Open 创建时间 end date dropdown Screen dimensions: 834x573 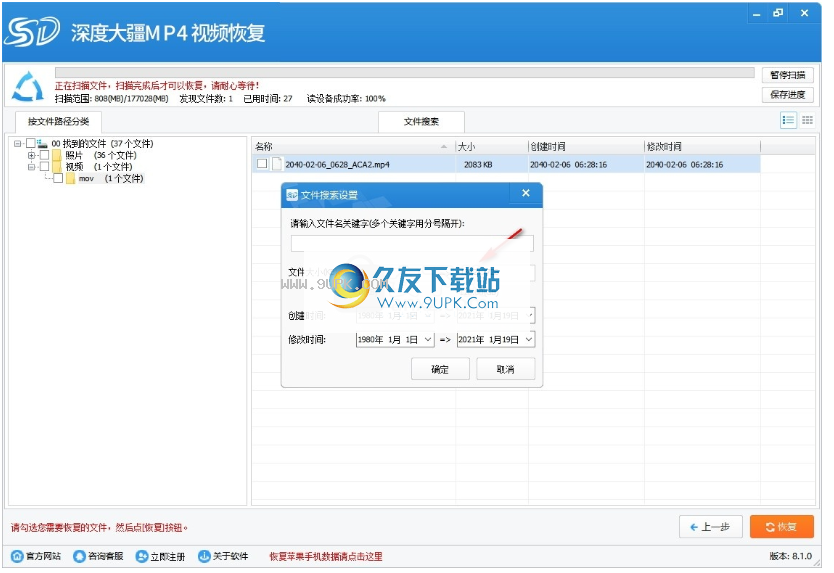(529, 315)
